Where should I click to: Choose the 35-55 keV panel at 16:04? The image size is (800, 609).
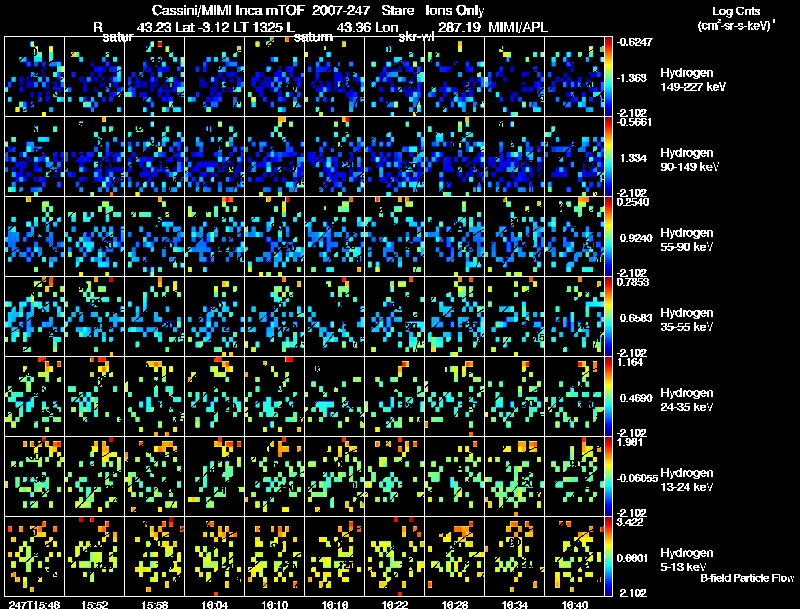[x=215, y=317]
